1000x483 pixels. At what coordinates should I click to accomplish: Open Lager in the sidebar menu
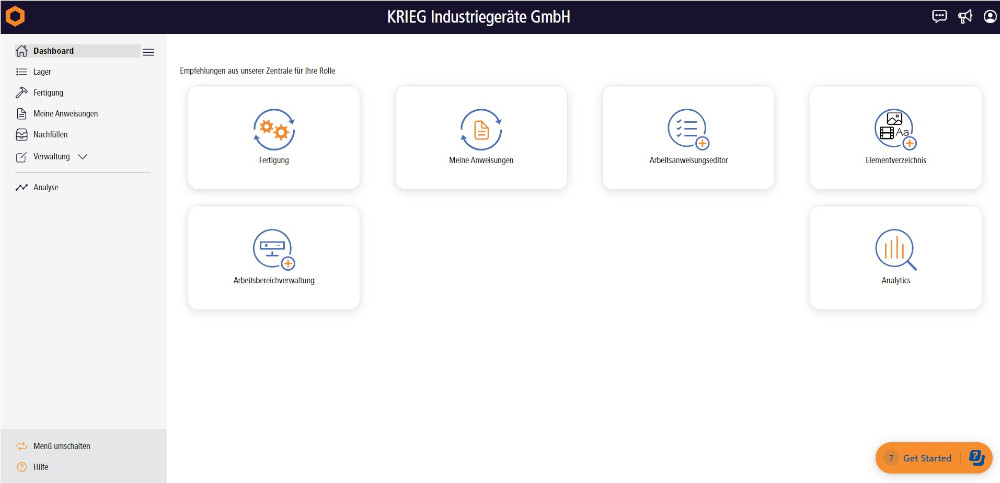[42, 72]
